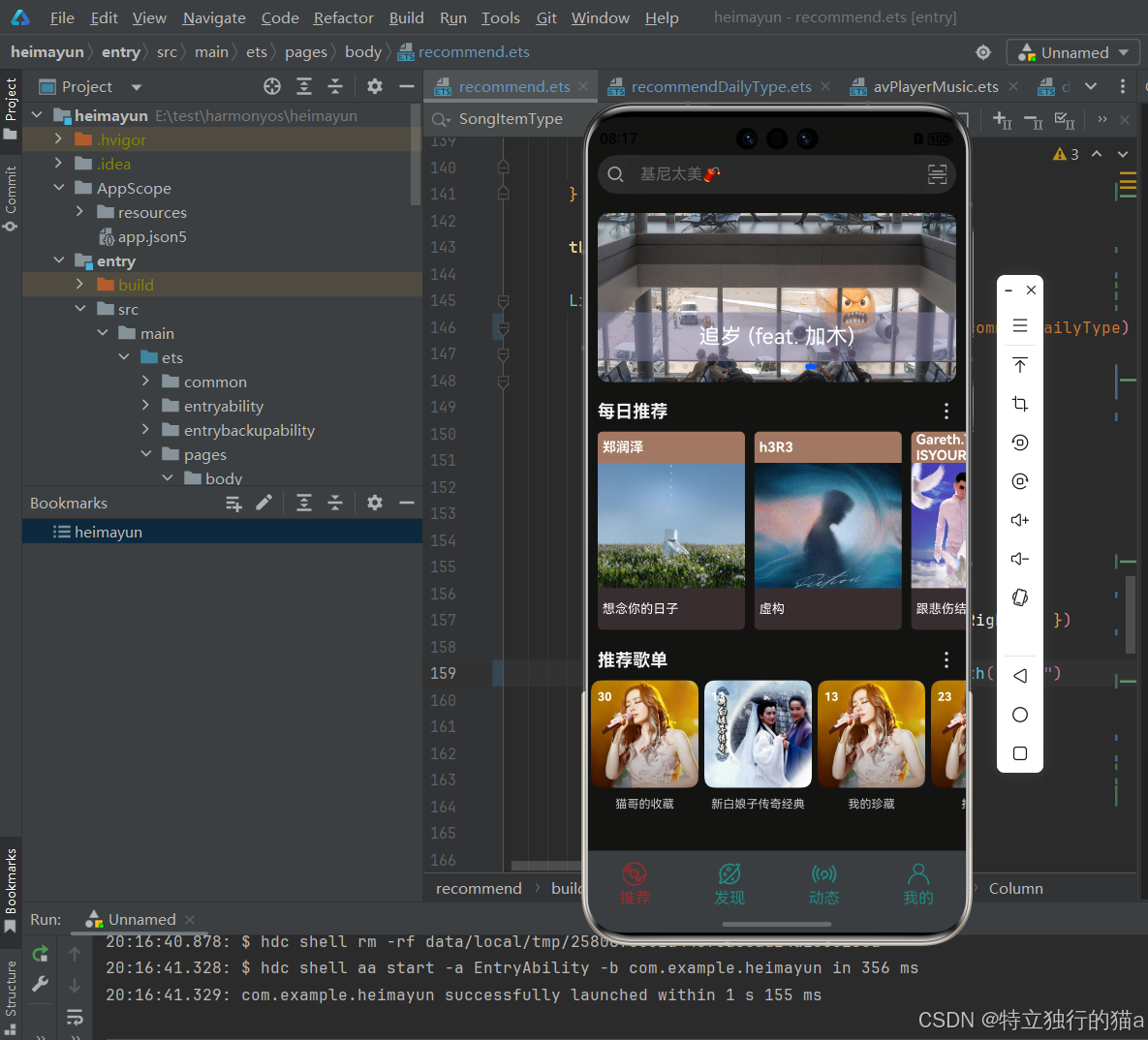The image size is (1148, 1040).
Task: Select the heimayun bookmark list
Action: click(223, 532)
